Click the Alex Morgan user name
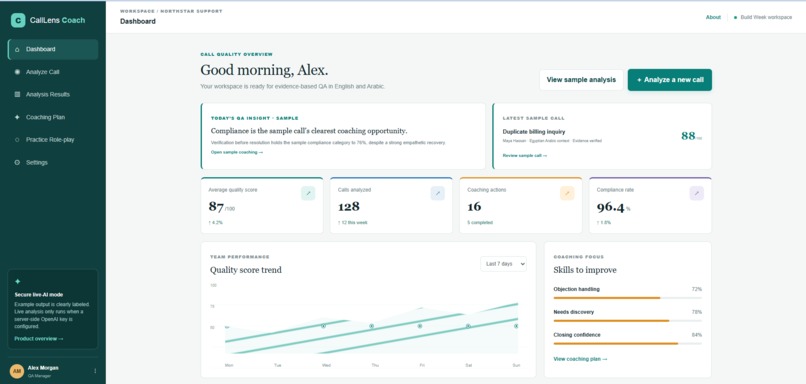The height and width of the screenshot is (384, 806). click(x=43, y=368)
